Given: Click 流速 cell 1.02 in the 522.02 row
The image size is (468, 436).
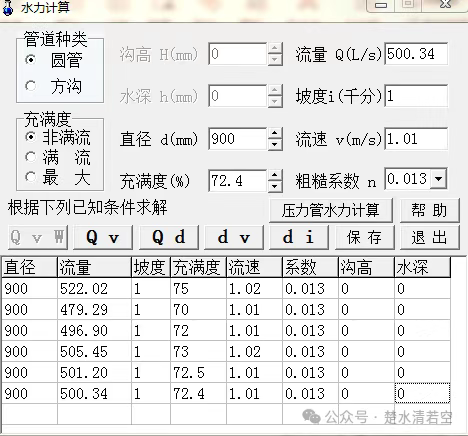Looking at the screenshot, I should tap(255, 289).
